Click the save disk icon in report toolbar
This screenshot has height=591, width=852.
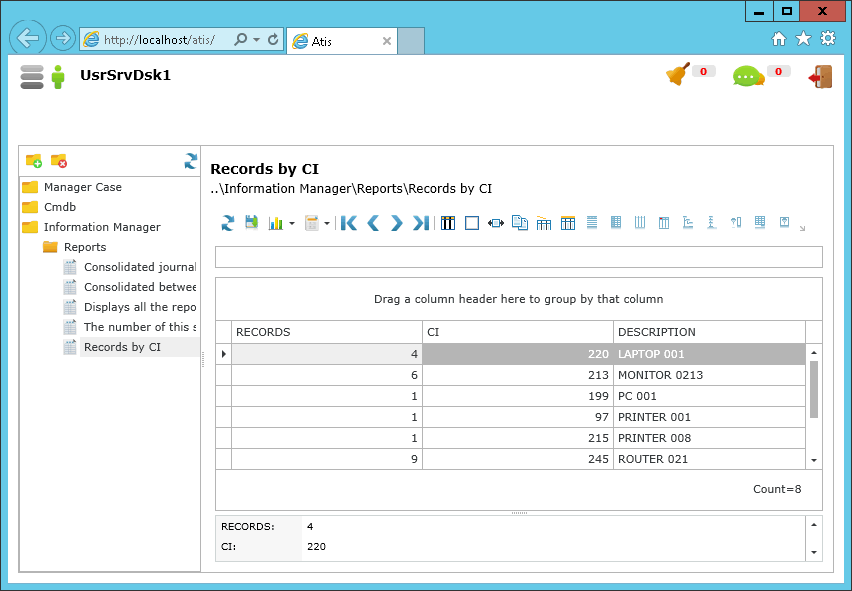[251, 222]
